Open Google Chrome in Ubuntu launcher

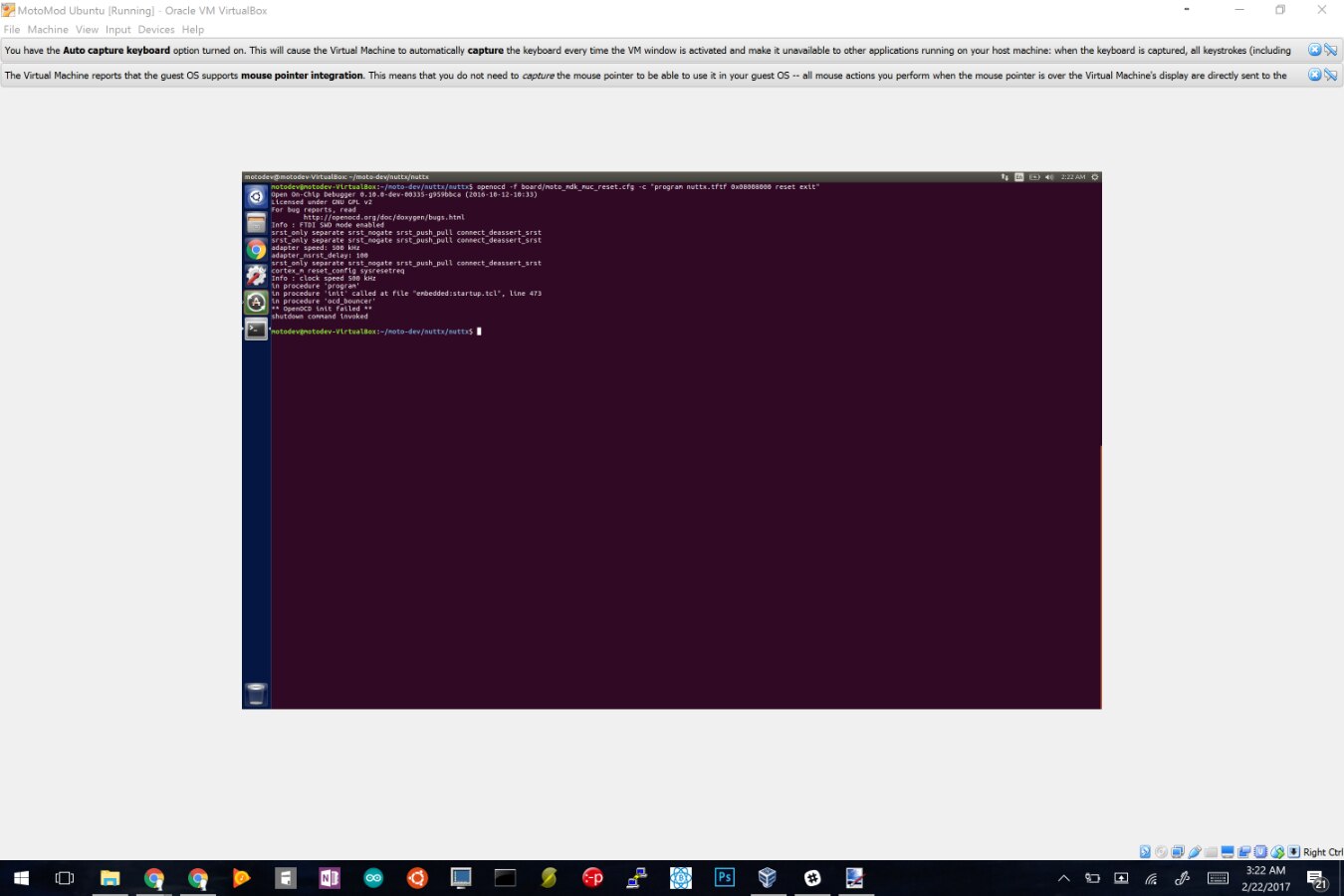pos(256,250)
